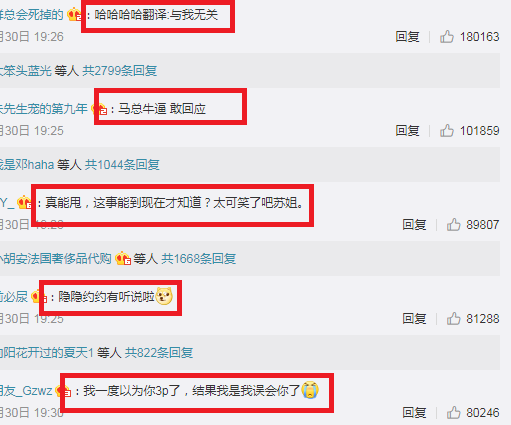Click thumbs-up on the 101859-likes comment

click(447, 130)
